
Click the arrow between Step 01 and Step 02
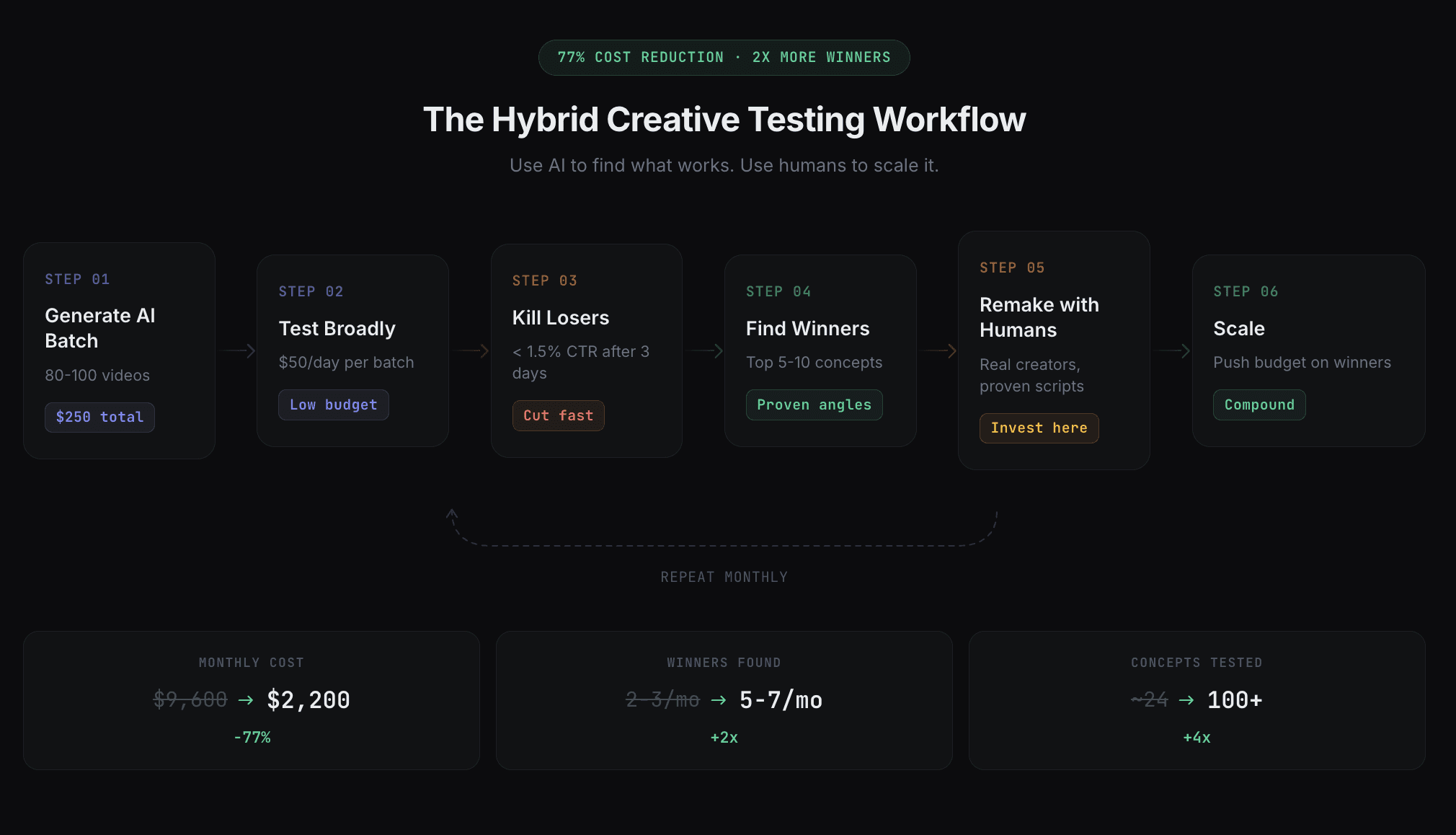[237, 350]
